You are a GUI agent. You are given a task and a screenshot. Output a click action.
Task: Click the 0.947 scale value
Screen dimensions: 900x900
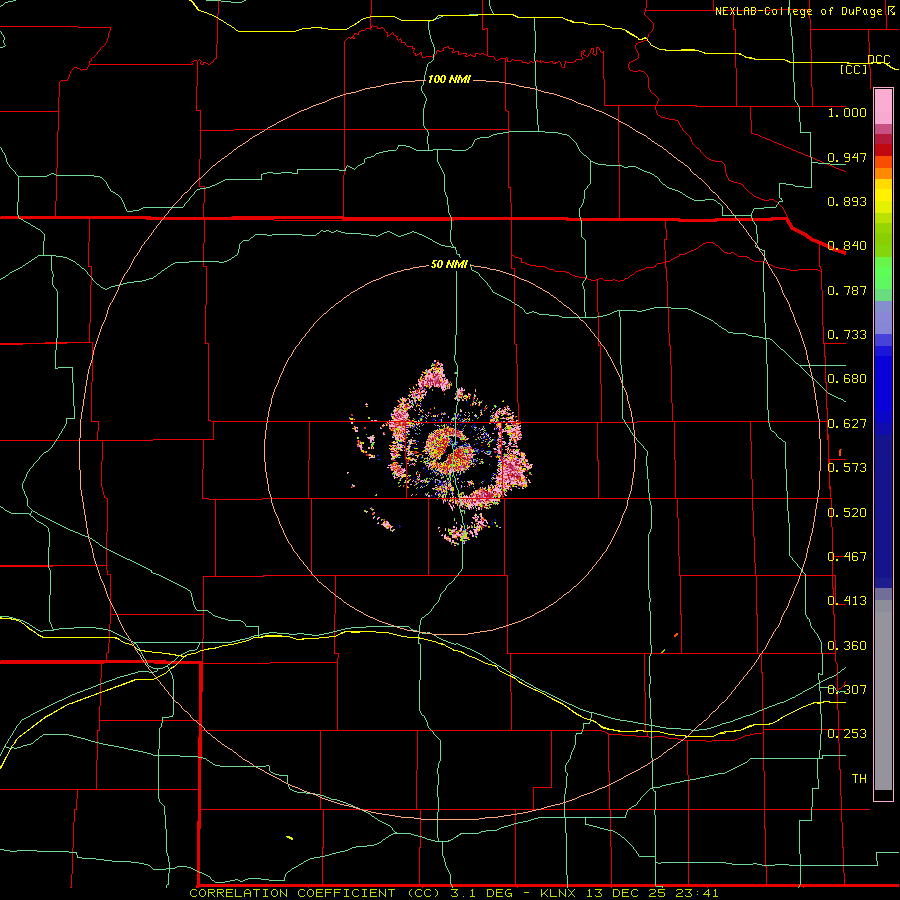(847, 157)
